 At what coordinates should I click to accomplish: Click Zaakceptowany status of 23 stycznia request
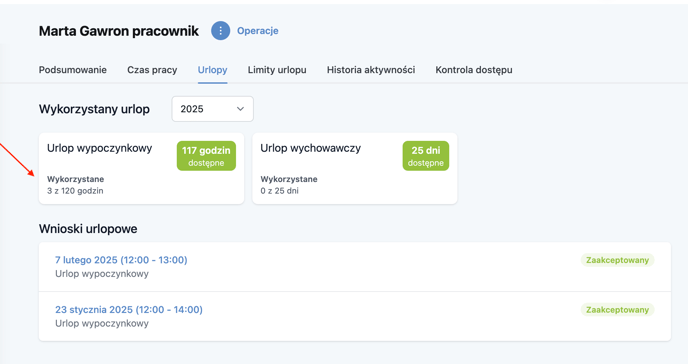[617, 310]
